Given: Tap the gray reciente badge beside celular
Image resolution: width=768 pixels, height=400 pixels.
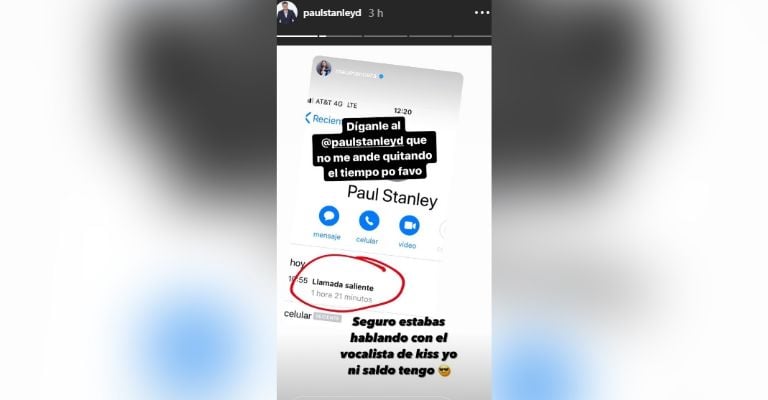Looking at the screenshot, I should pos(327,317).
